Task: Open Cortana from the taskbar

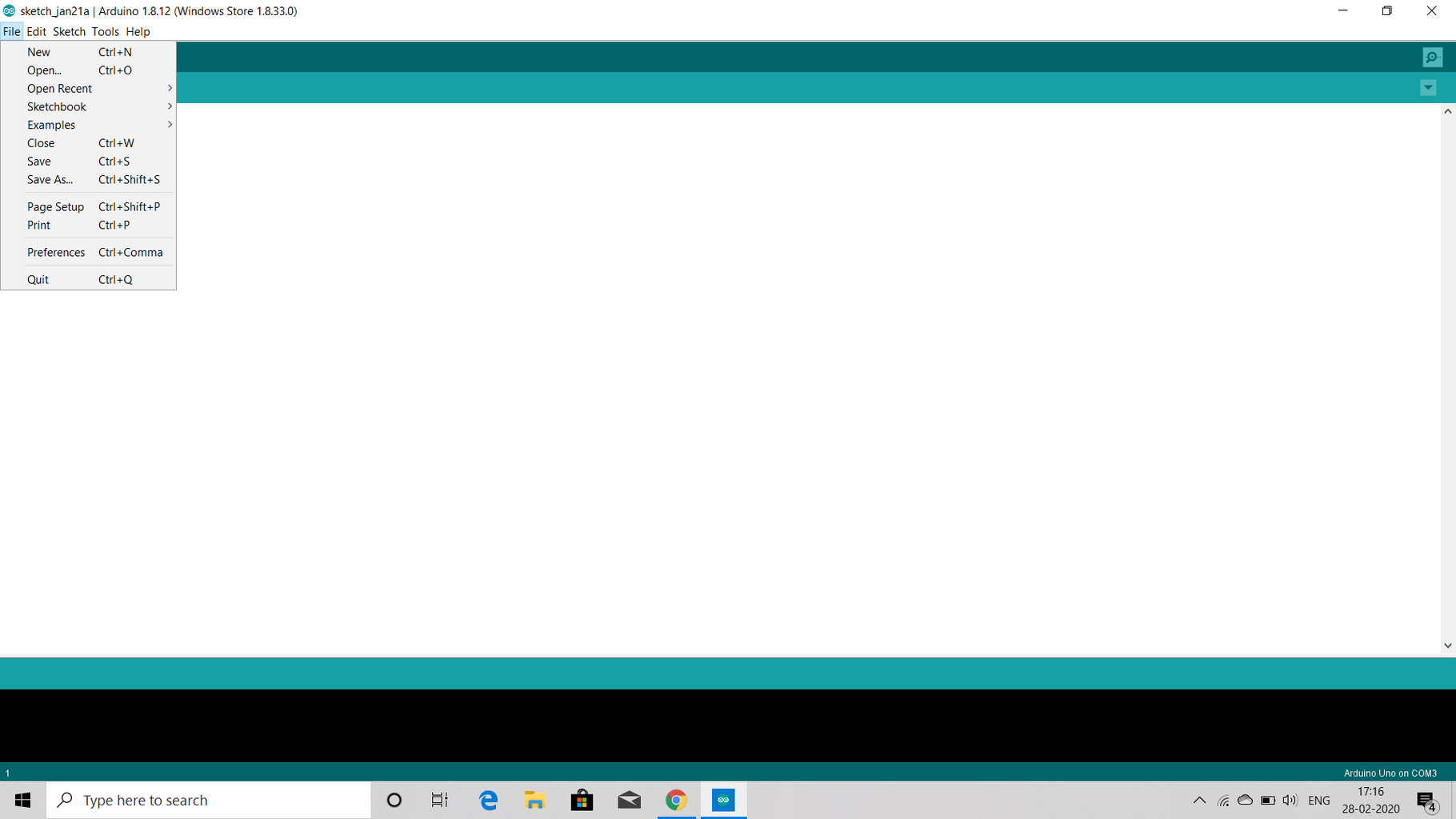Action: click(x=394, y=800)
